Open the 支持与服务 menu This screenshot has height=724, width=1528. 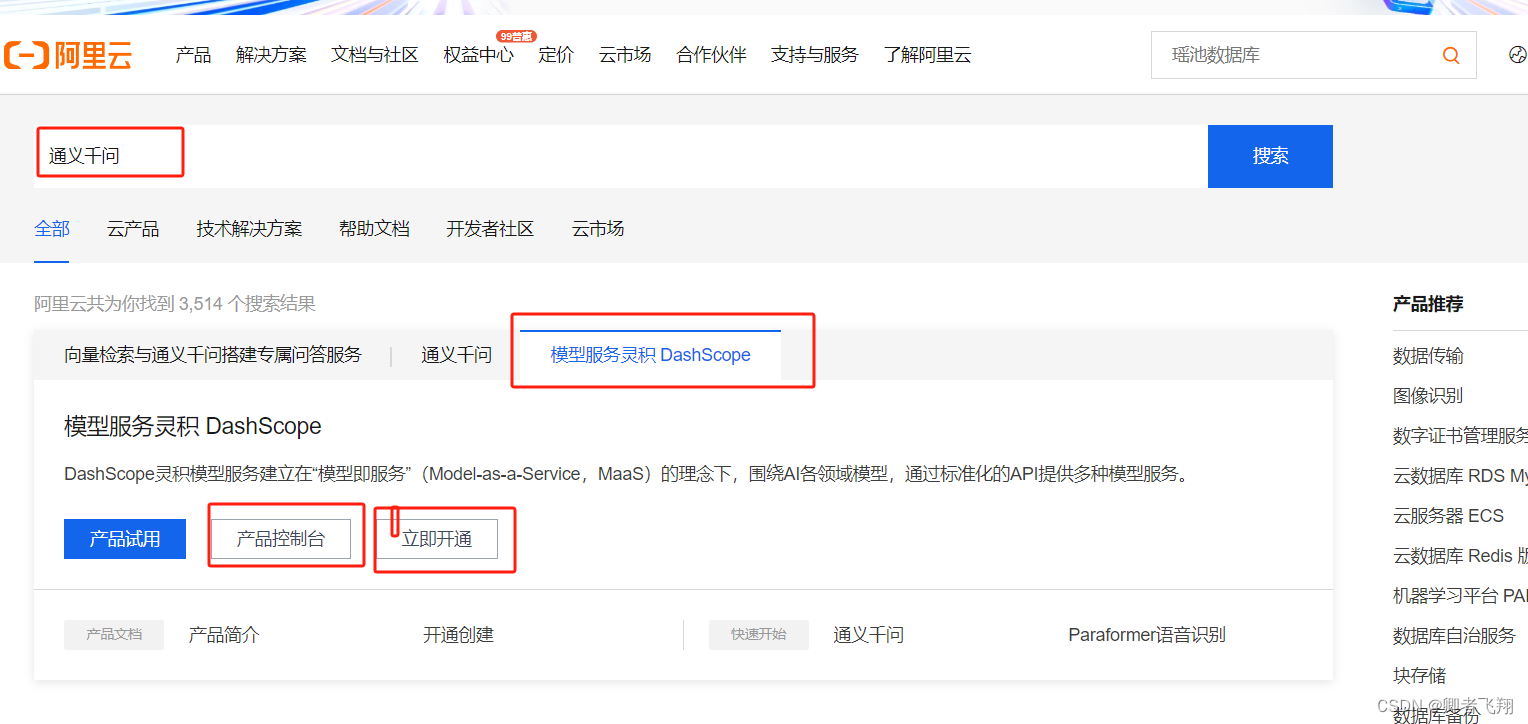[x=815, y=55]
